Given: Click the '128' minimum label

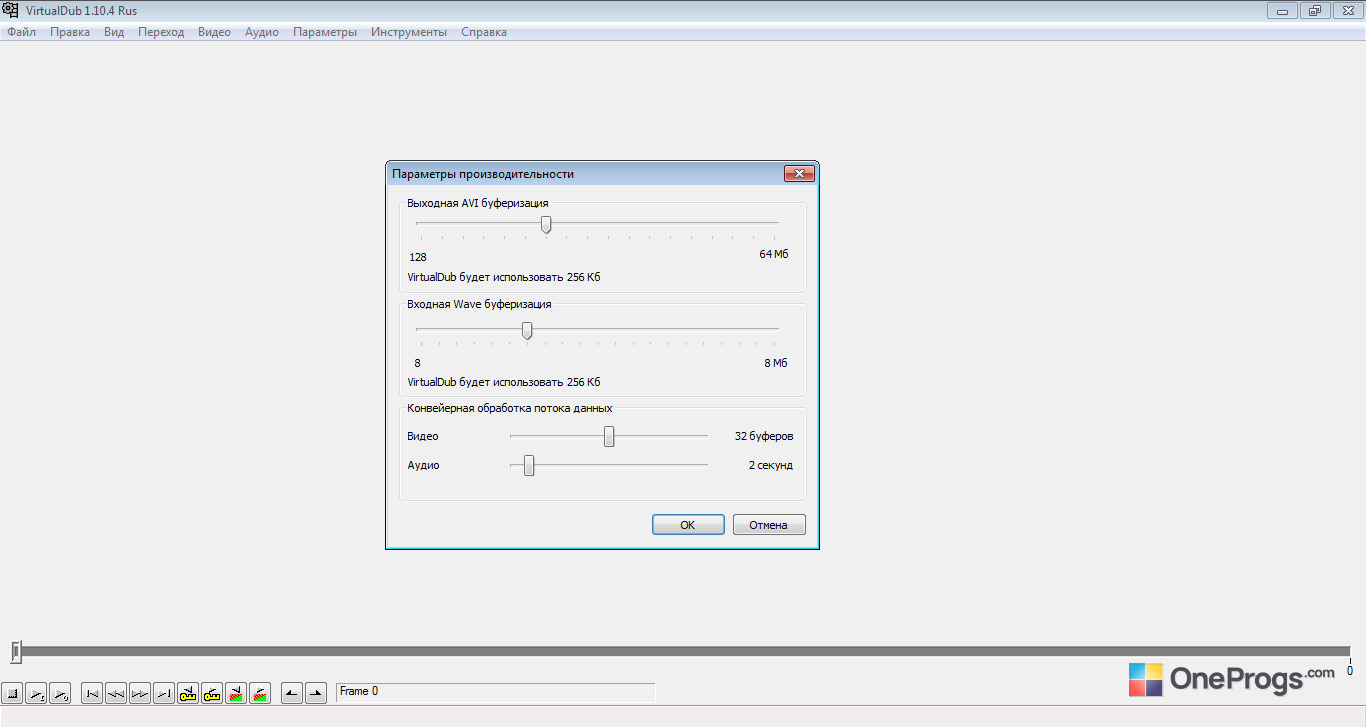Looking at the screenshot, I should tap(418, 257).
